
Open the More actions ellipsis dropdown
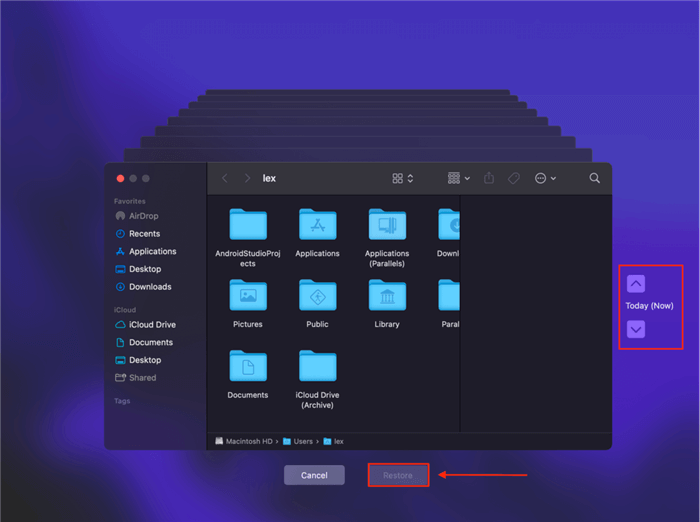(545, 178)
